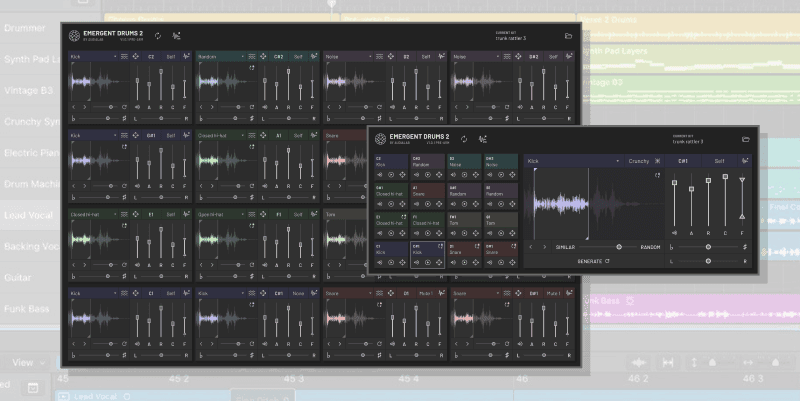Select the C#2 Random pad in small window
Image resolution: width=800 pixels, height=401 pixels.
[x=428, y=162]
